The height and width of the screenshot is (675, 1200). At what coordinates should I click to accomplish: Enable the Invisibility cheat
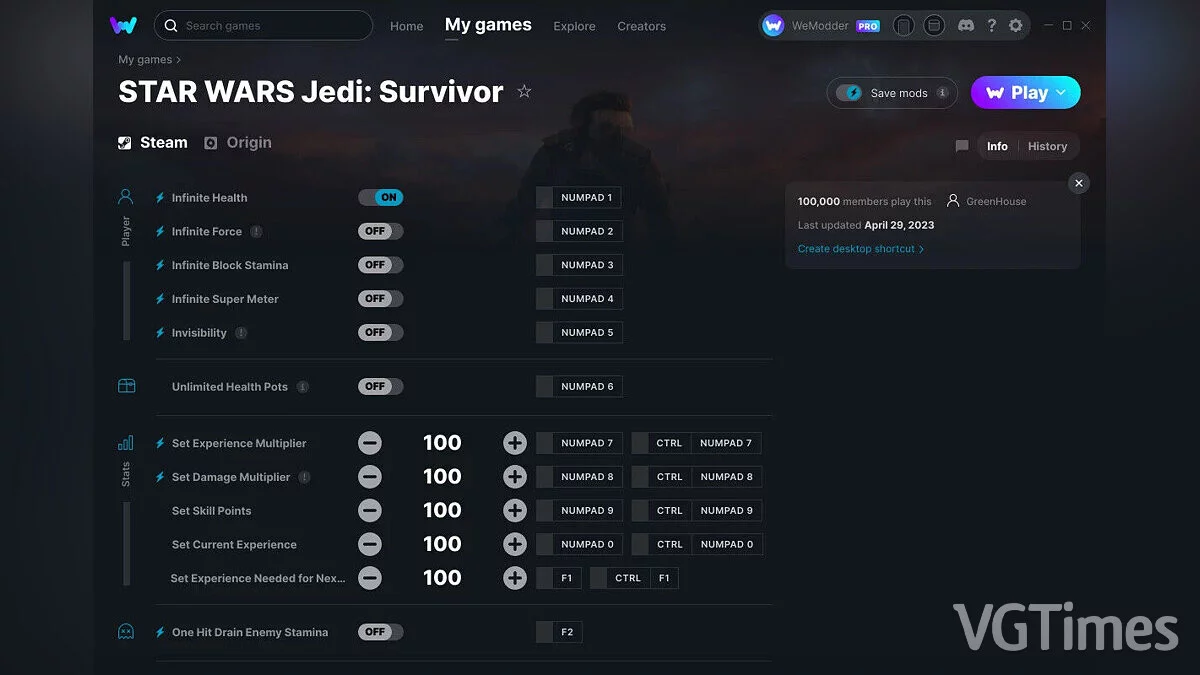pos(380,332)
